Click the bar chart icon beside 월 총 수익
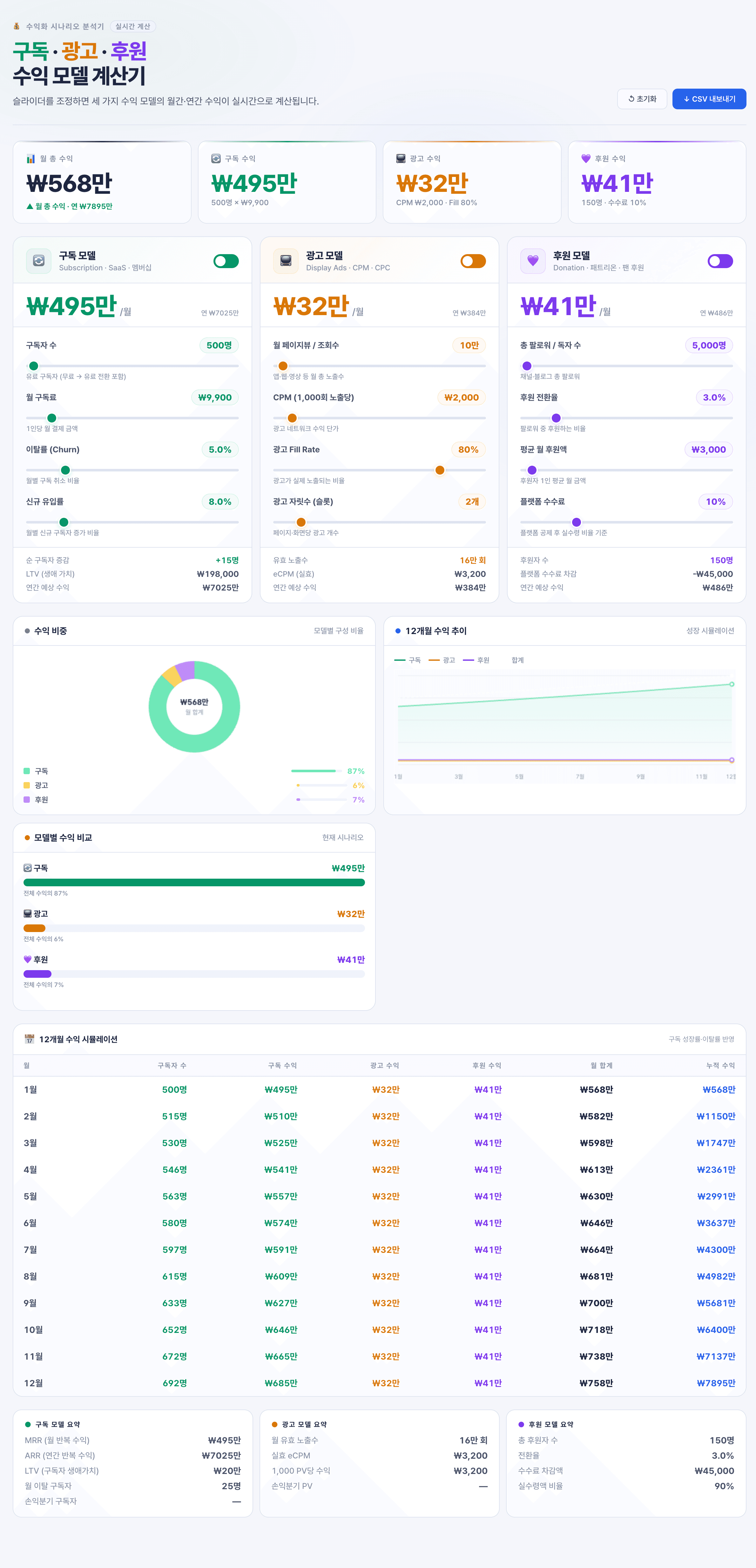Image resolution: width=756 pixels, height=1568 pixels. pos(30,159)
